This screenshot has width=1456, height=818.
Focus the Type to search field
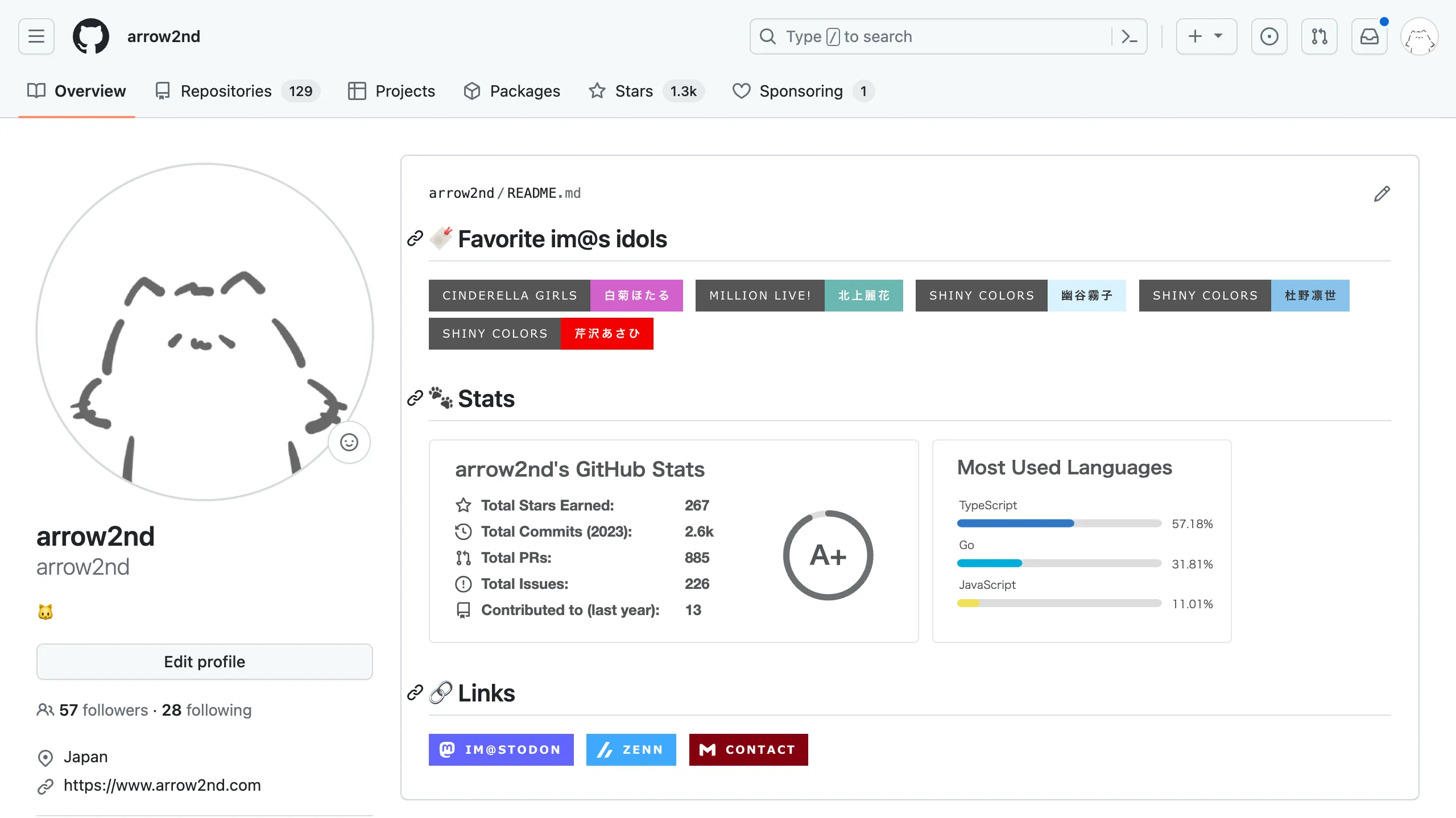point(933,36)
